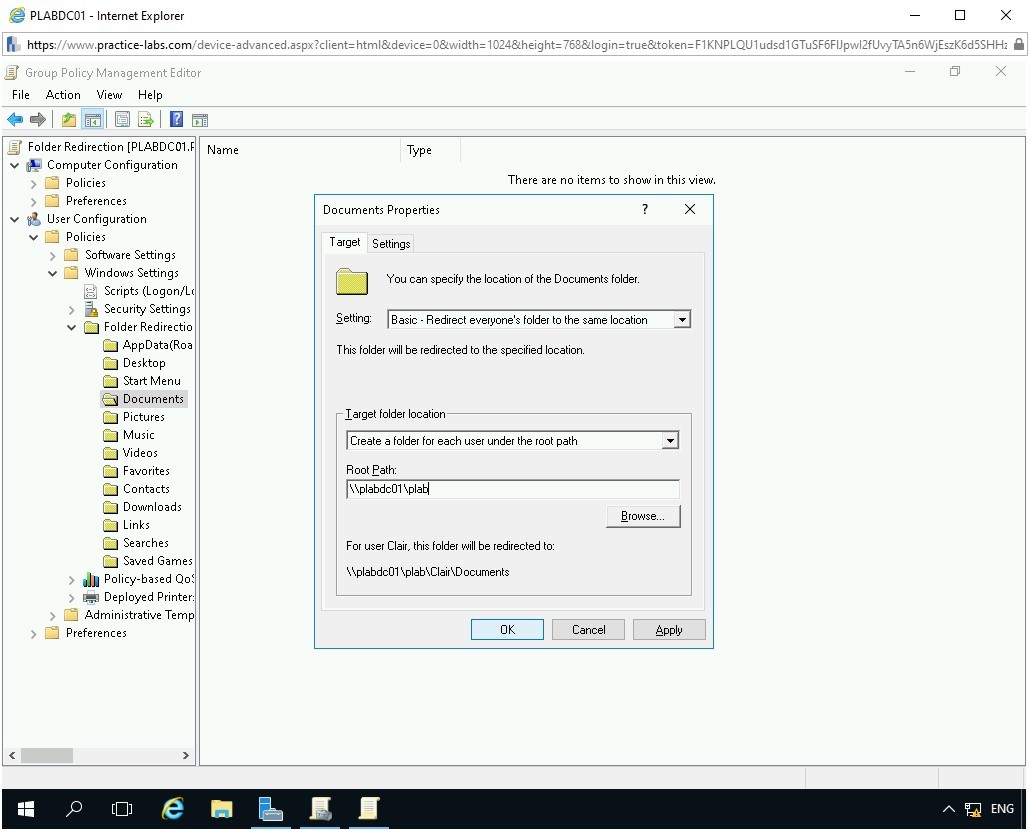Click the Forward arrow in toolbar

38,120
